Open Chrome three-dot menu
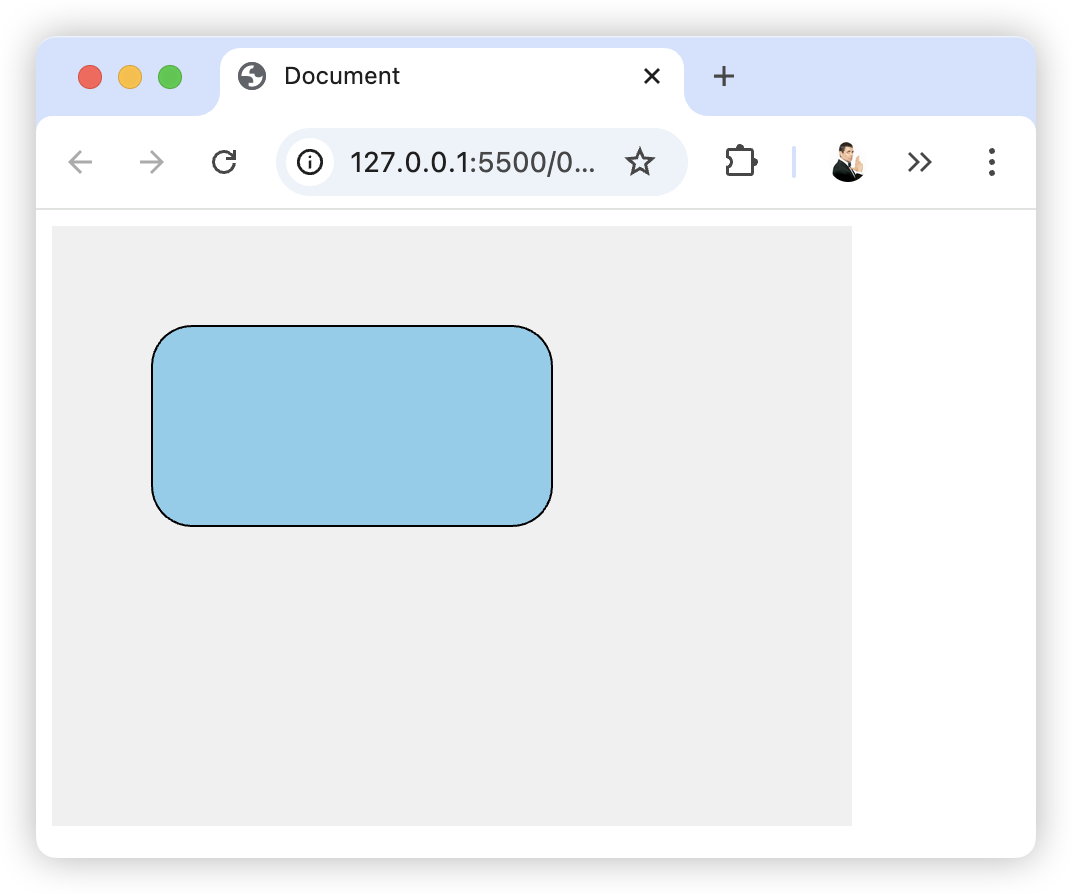1072x894 pixels. 991,162
